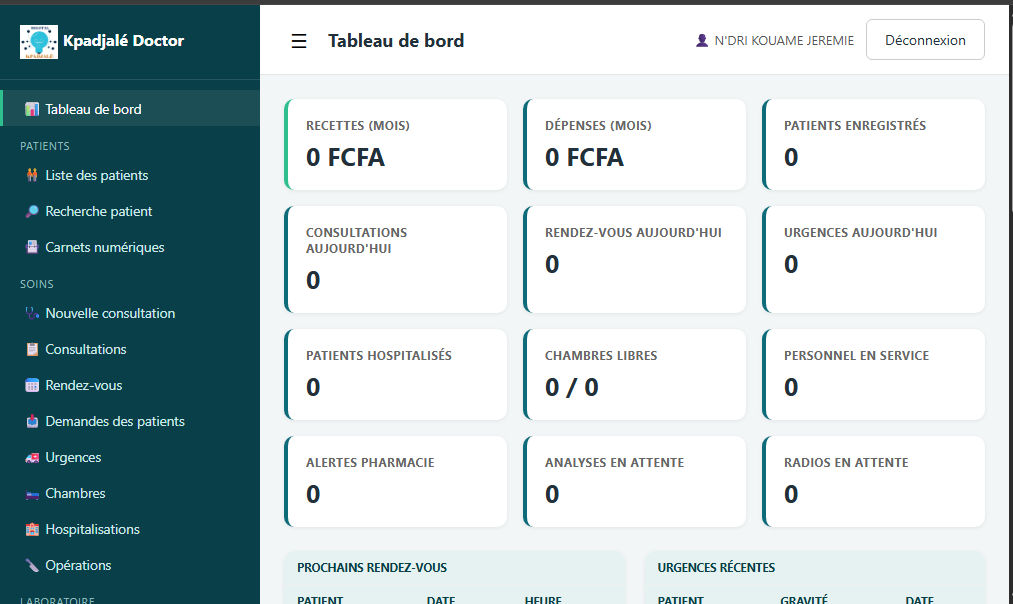
Task: Click the SOINS sidebar section label
Action: pyautogui.click(x=37, y=284)
